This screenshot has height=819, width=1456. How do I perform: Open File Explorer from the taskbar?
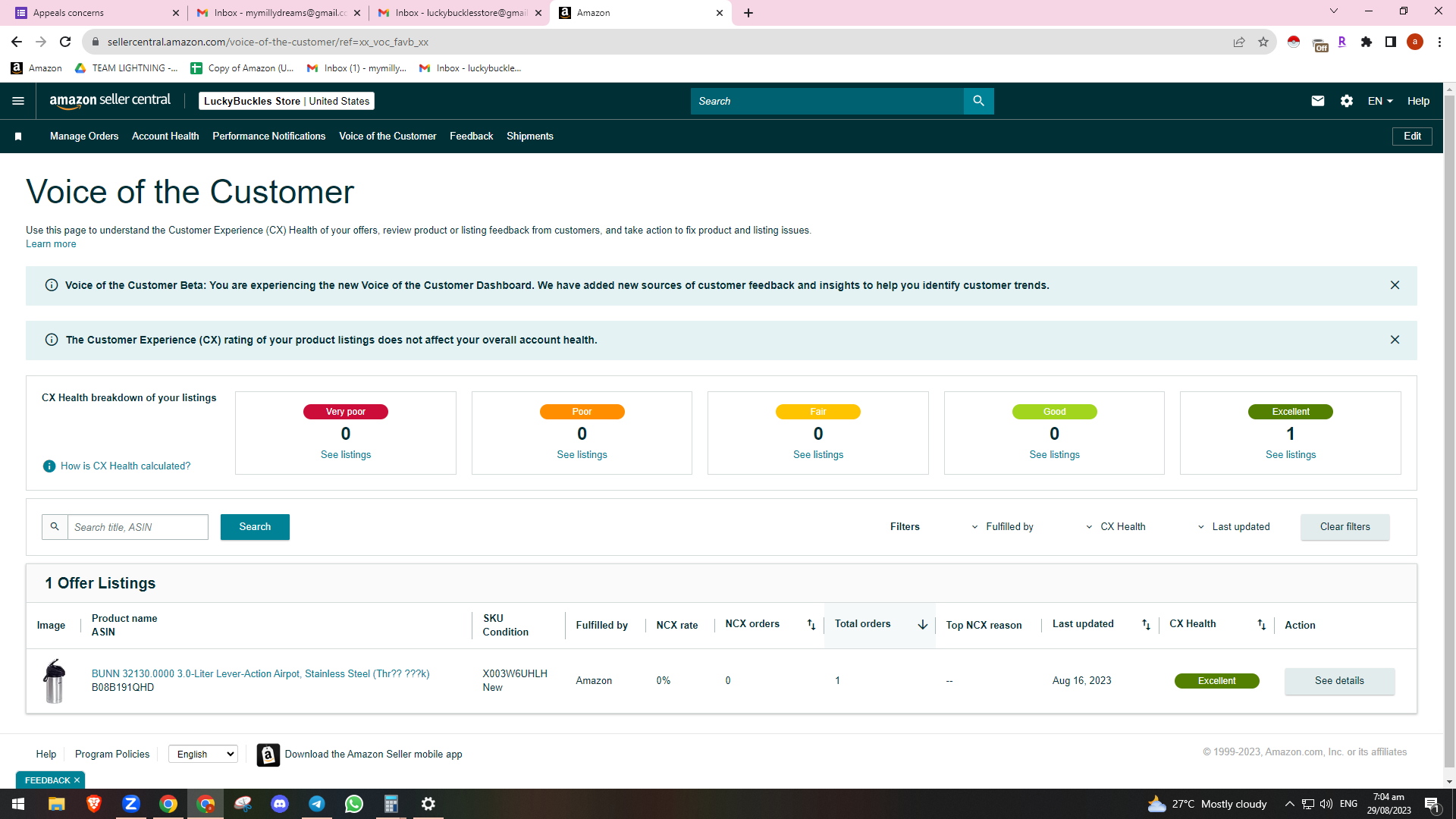pyautogui.click(x=57, y=804)
